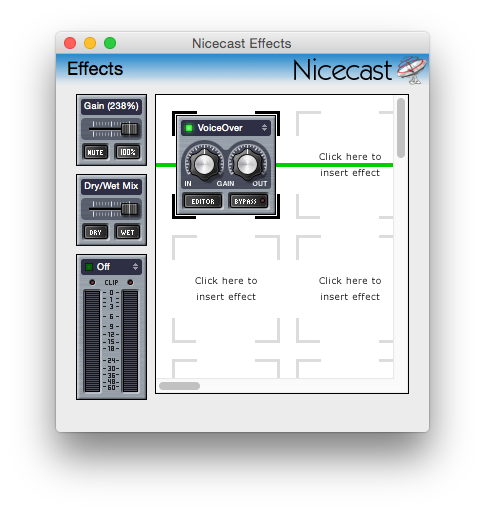
Task: Click the VoiceOver output gain knob
Action: click(247, 164)
